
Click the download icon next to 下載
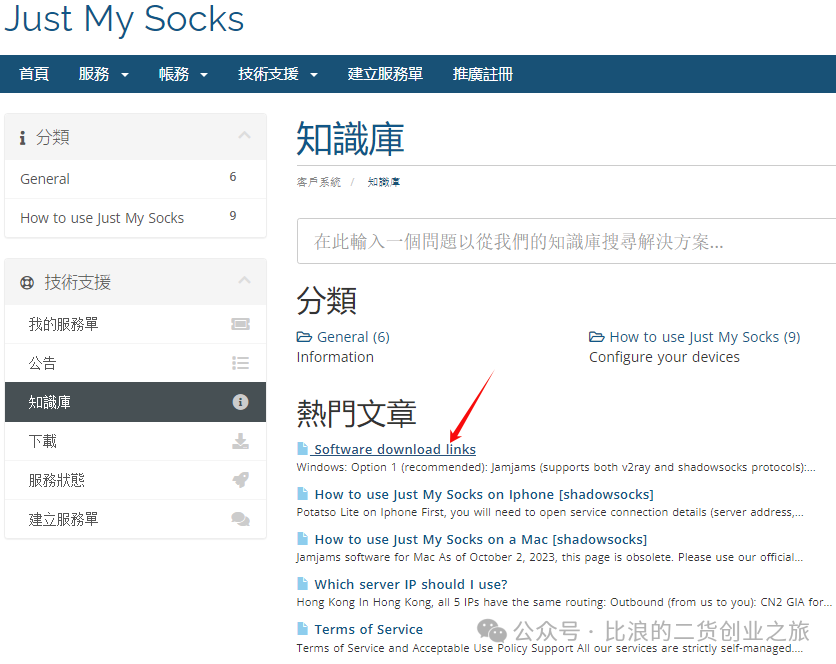click(240, 441)
